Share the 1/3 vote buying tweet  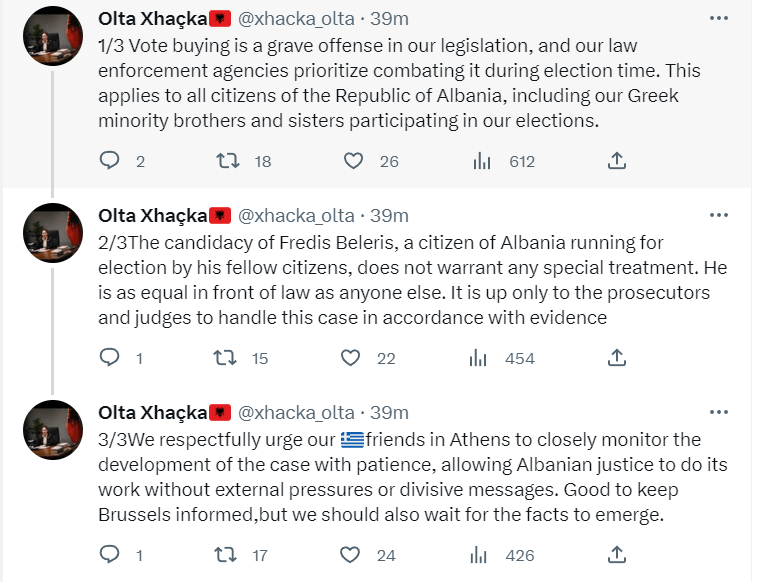[617, 161]
